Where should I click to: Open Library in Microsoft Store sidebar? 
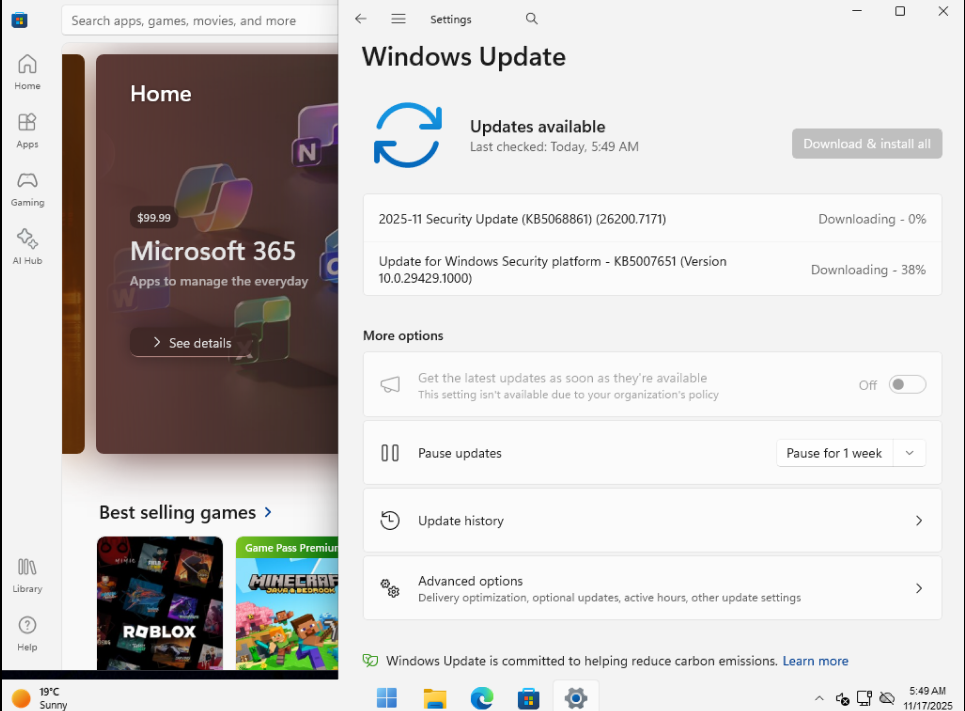(27, 575)
